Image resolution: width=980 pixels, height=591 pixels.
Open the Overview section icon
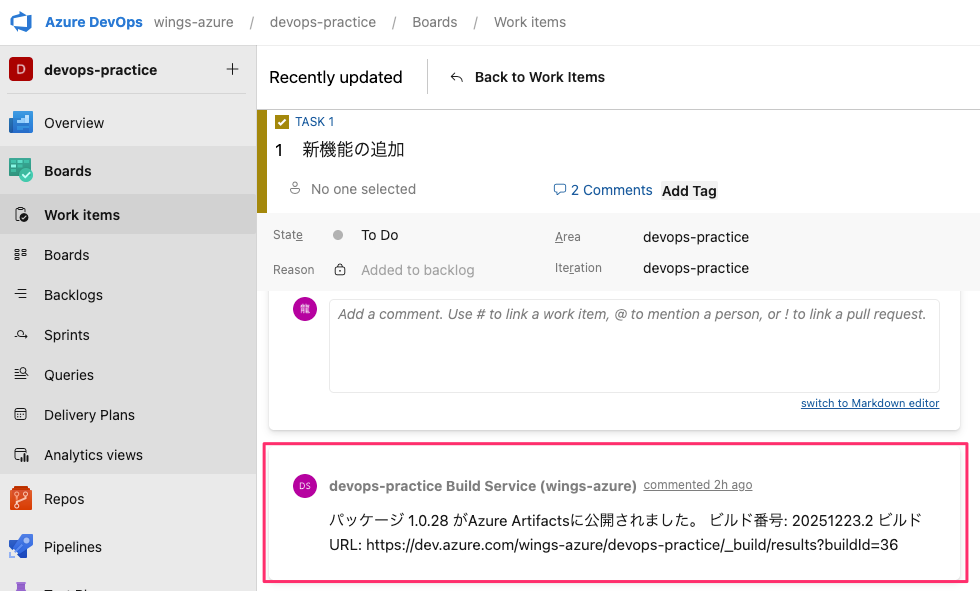[x=21, y=123]
